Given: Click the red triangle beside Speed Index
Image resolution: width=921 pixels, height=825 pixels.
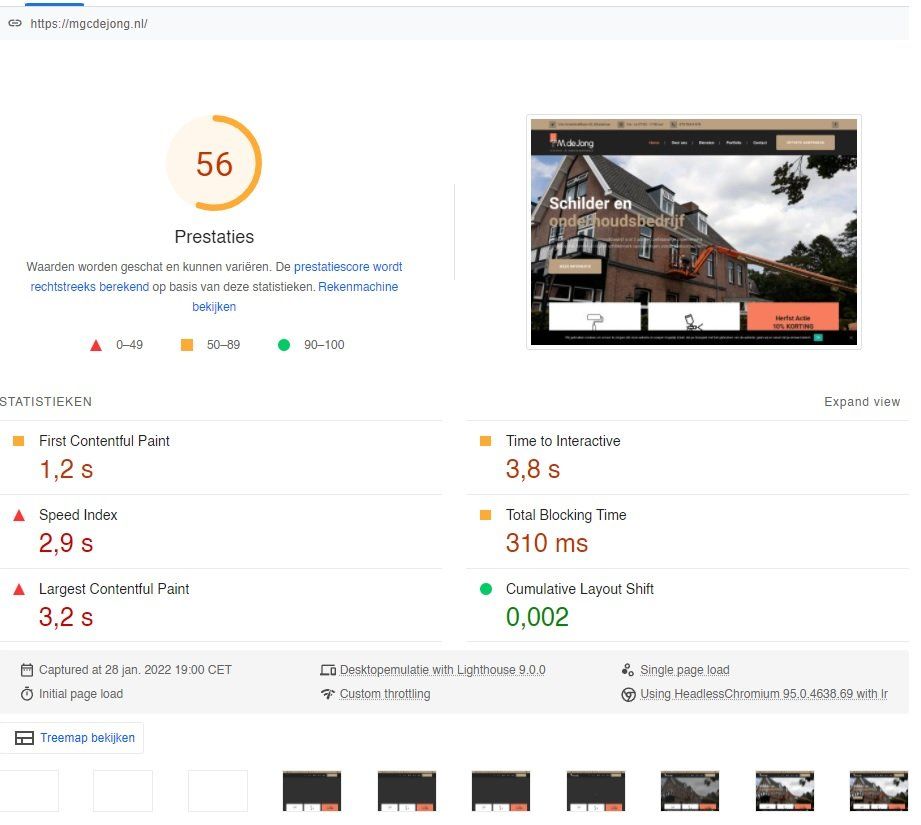Looking at the screenshot, I should click(x=17, y=514).
